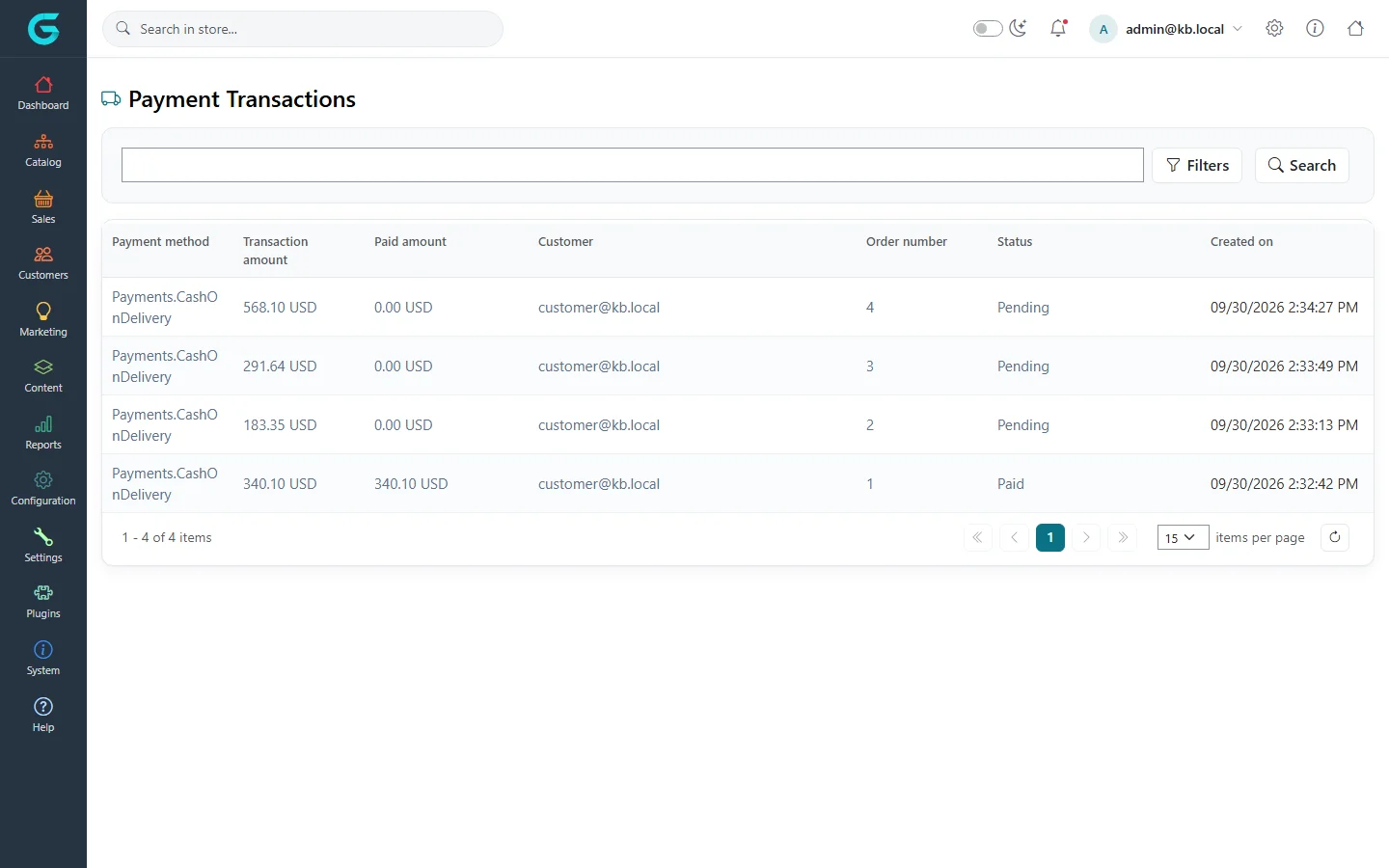Open the Content sidebar menu
Image resolution: width=1389 pixels, height=868 pixels.
tap(43, 376)
